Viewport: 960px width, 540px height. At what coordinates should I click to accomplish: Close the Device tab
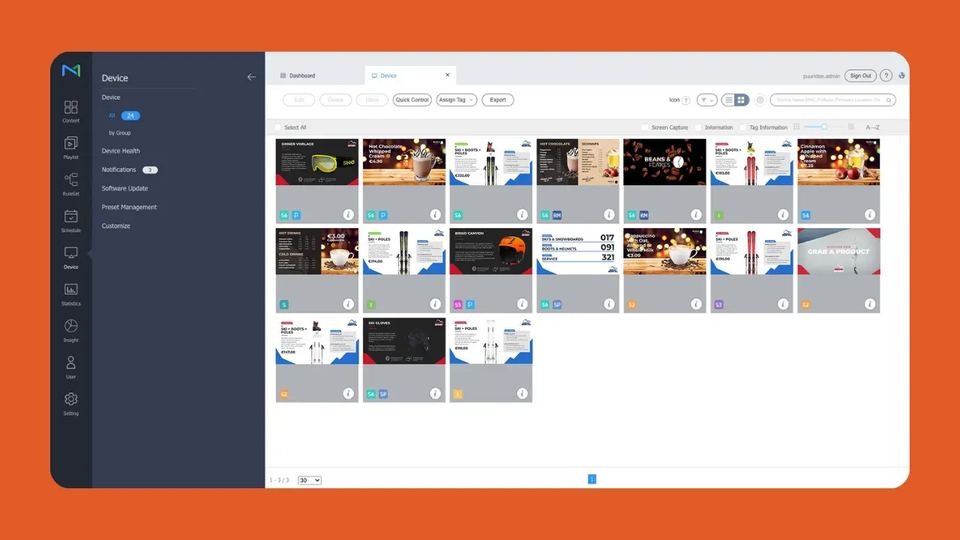click(448, 75)
